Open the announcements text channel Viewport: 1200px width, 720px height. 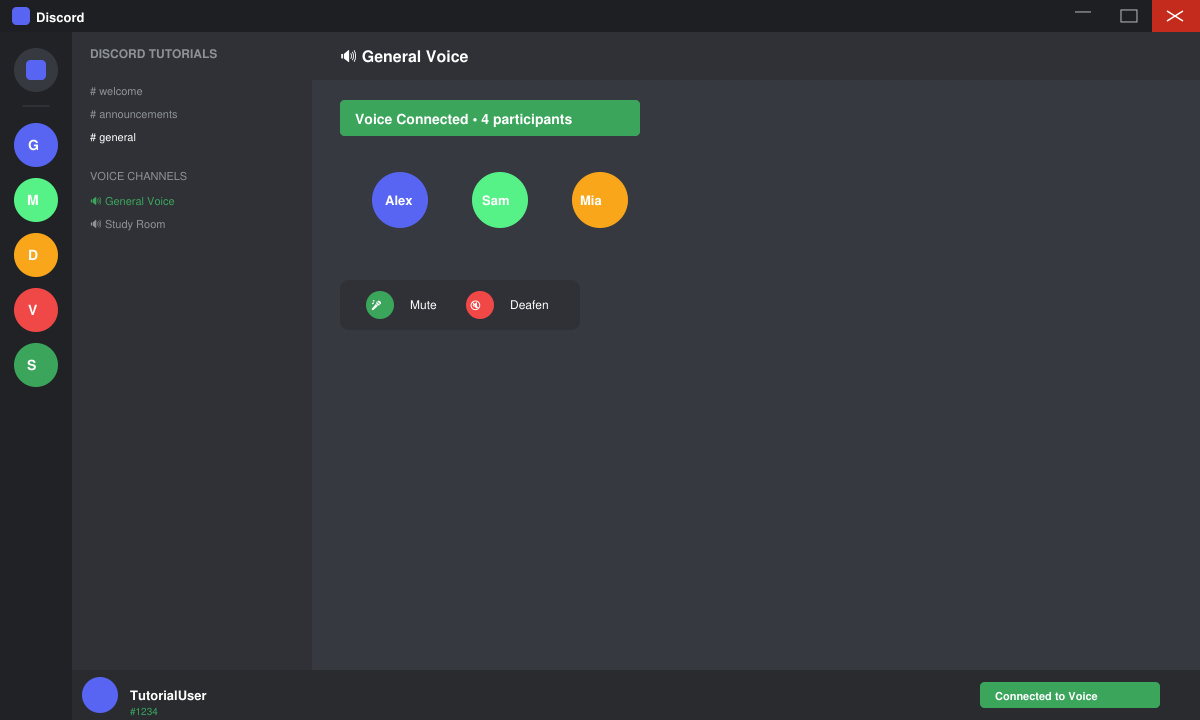(x=134, y=114)
